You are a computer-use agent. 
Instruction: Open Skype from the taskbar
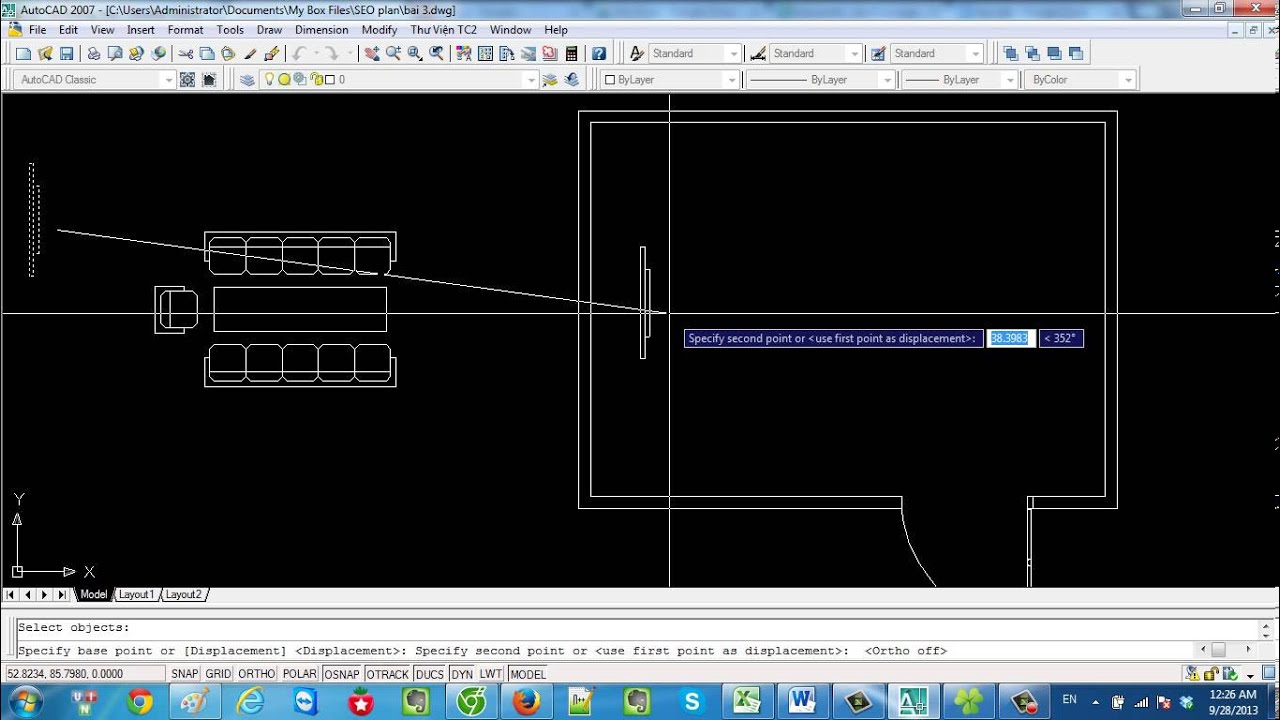pyautogui.click(x=690, y=701)
